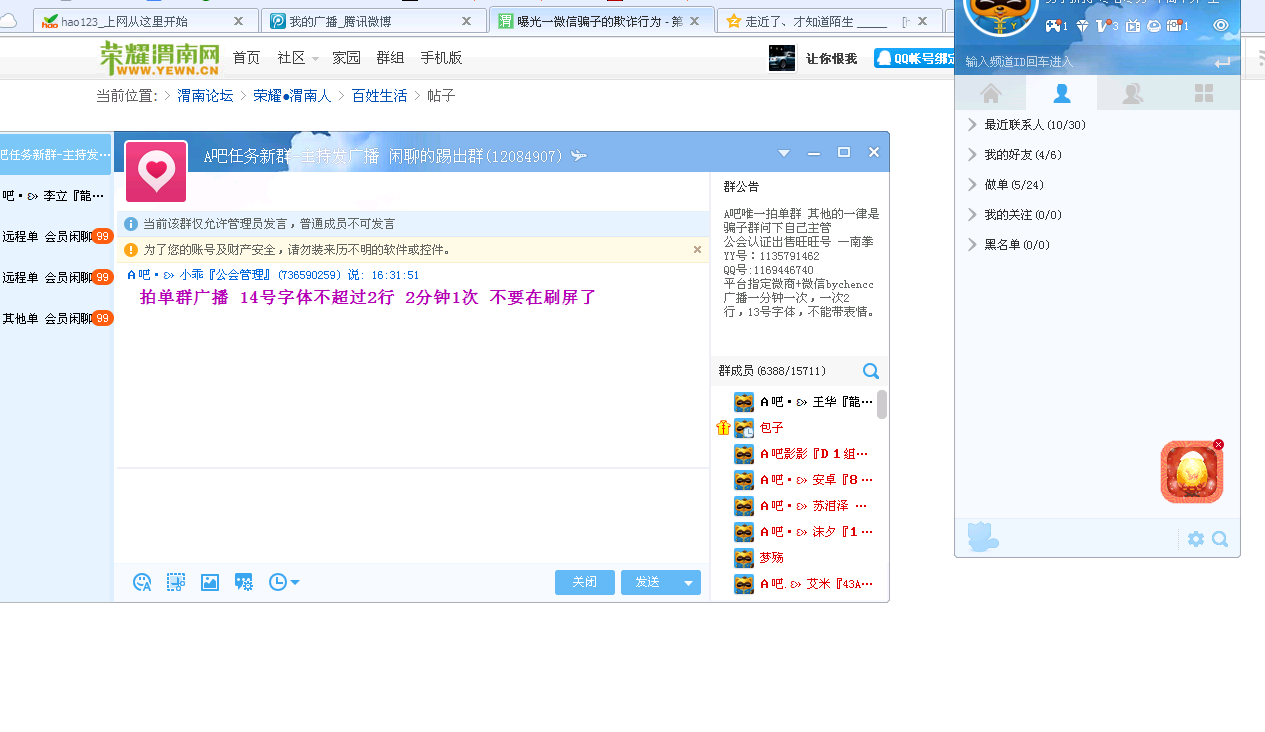
Task: Dismiss the security warning notification bar
Action: 697,249
